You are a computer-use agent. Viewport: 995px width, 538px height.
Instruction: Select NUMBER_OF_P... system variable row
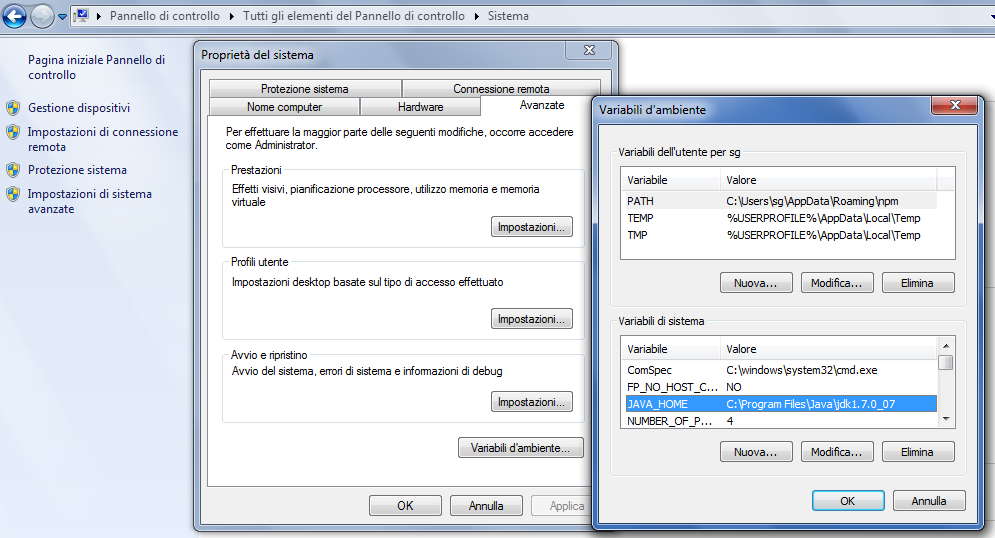781,421
